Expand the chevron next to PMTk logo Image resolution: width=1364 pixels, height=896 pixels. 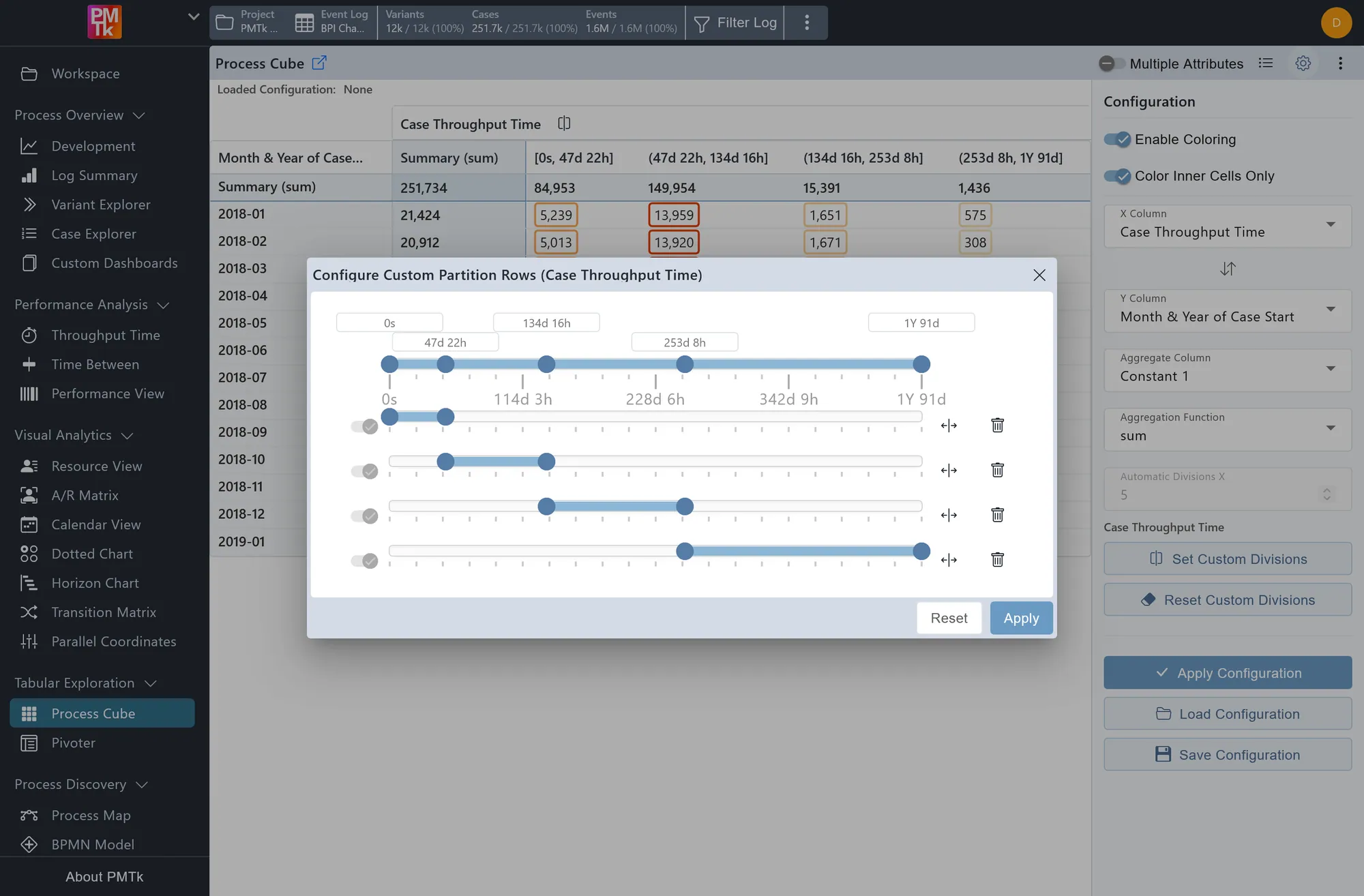194,16
